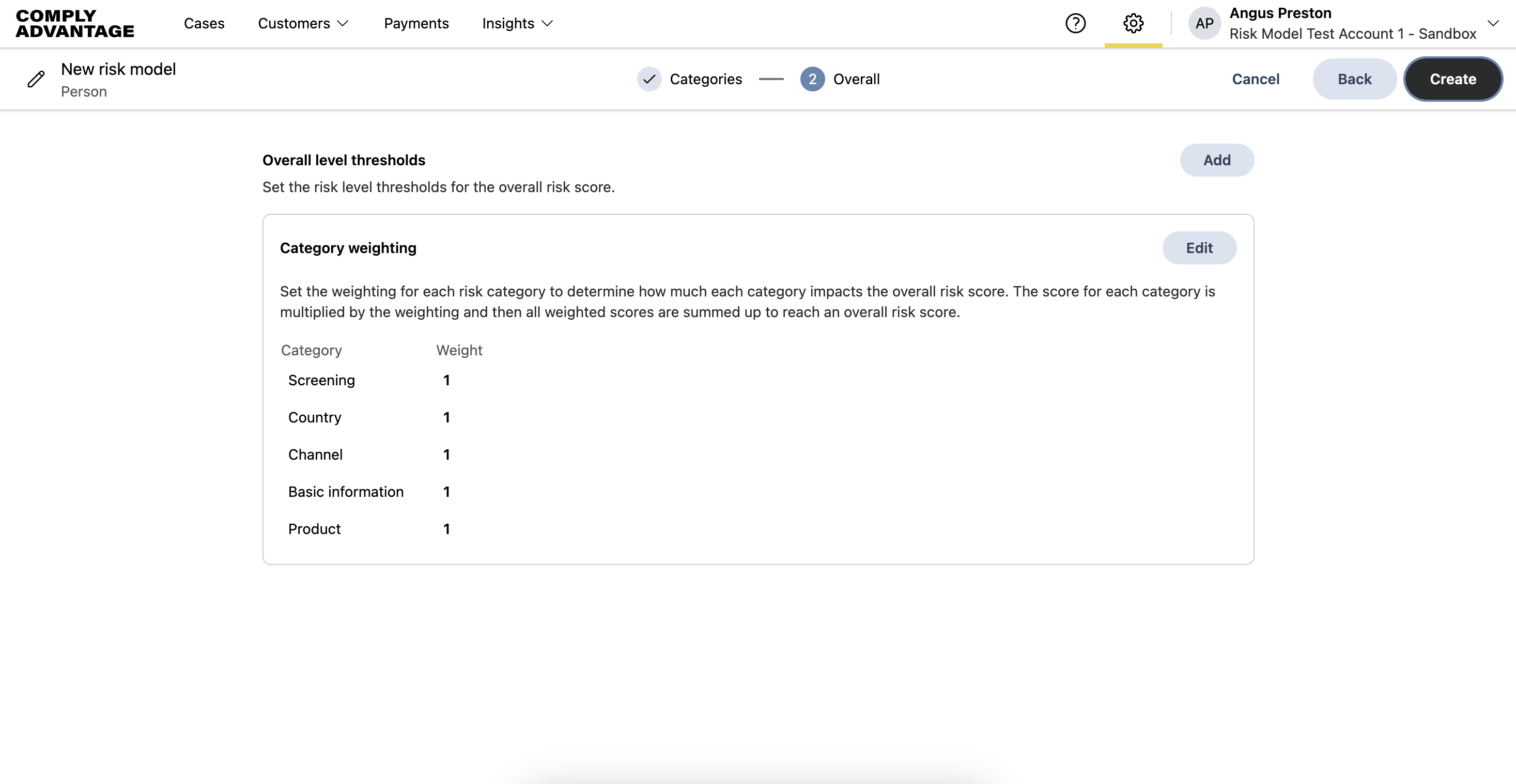This screenshot has width=1516, height=784.
Task: Click the AP user avatar
Action: click(1204, 24)
